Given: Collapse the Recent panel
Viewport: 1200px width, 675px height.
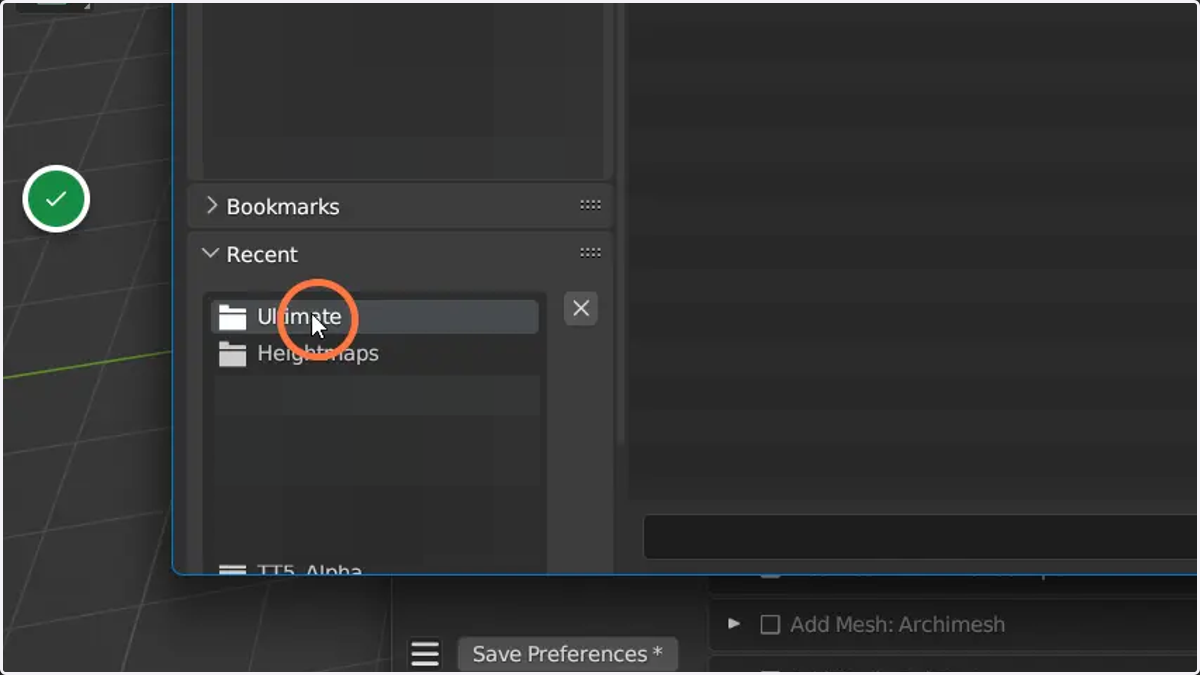Looking at the screenshot, I should [x=210, y=254].
